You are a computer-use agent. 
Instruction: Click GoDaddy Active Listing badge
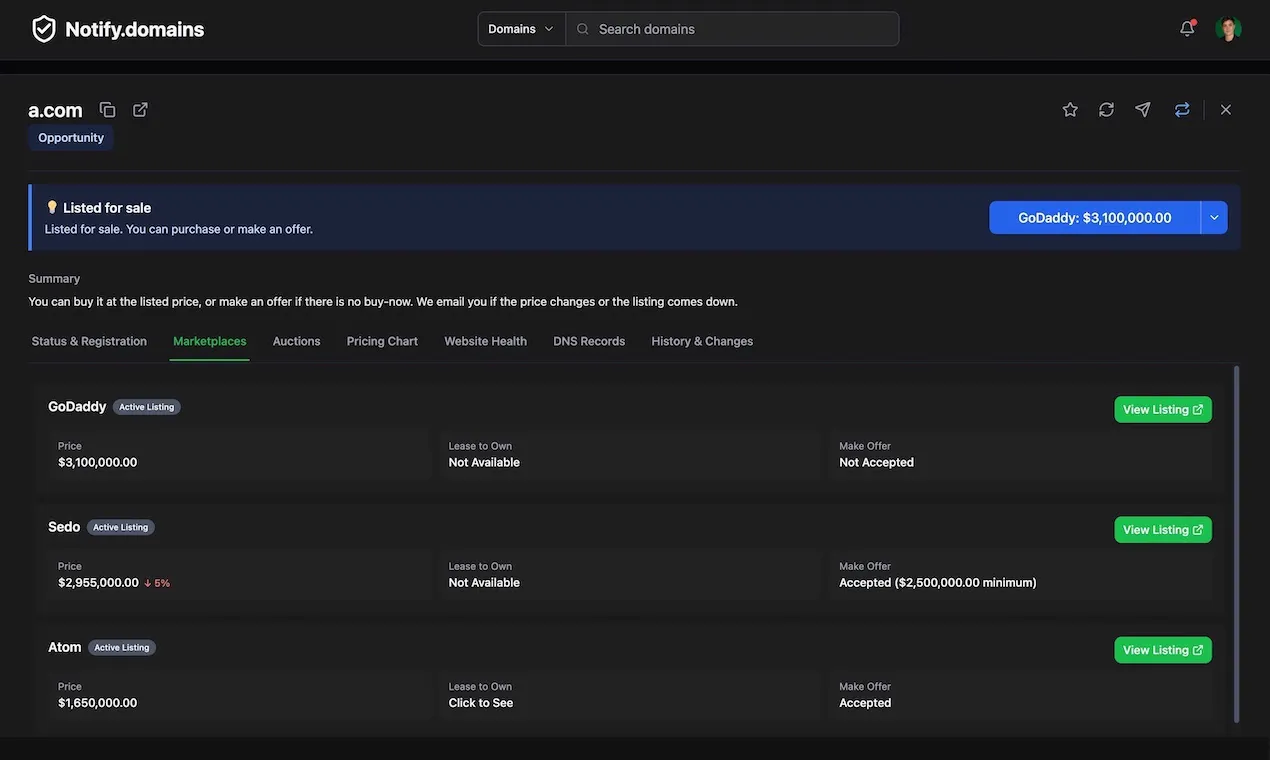147,407
